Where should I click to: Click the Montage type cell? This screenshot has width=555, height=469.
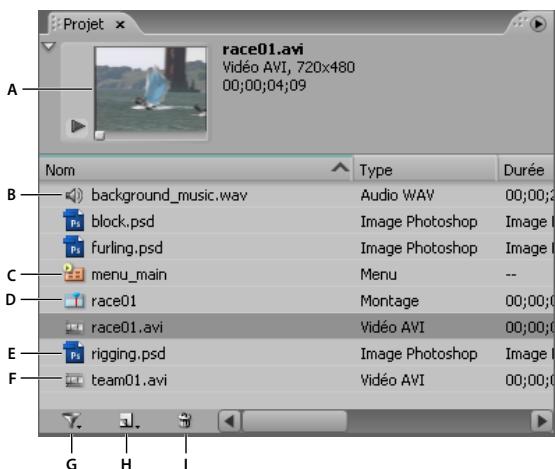pos(389,301)
